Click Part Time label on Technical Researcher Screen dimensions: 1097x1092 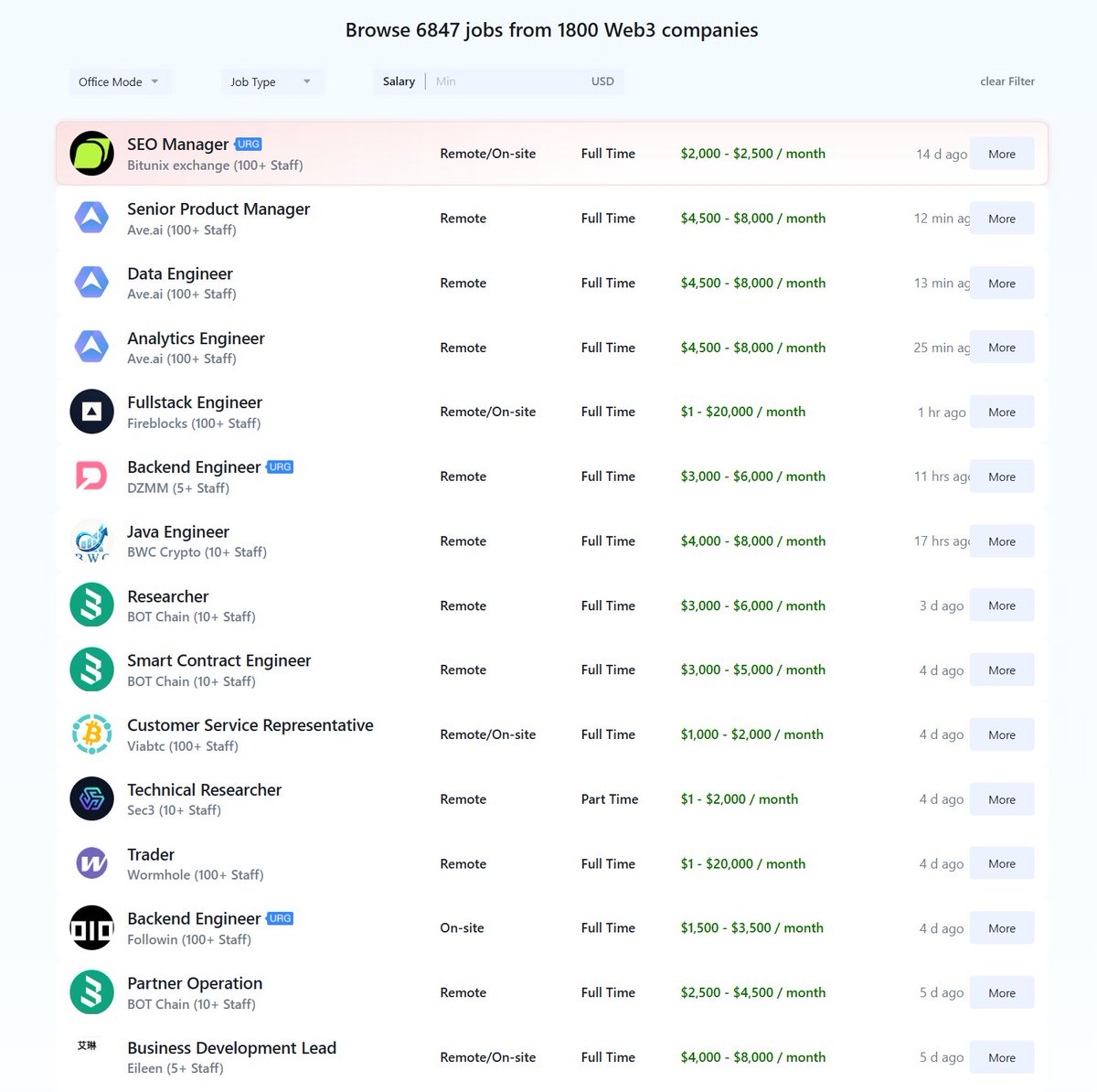(610, 799)
